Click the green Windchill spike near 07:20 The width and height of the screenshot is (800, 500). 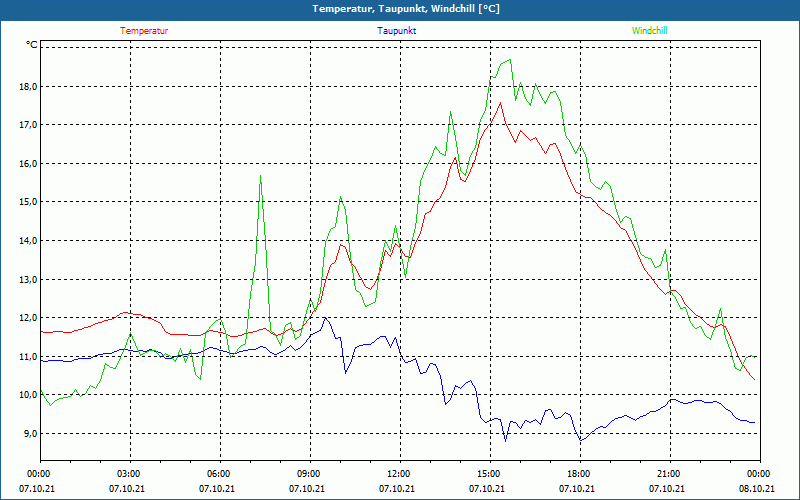[261, 176]
